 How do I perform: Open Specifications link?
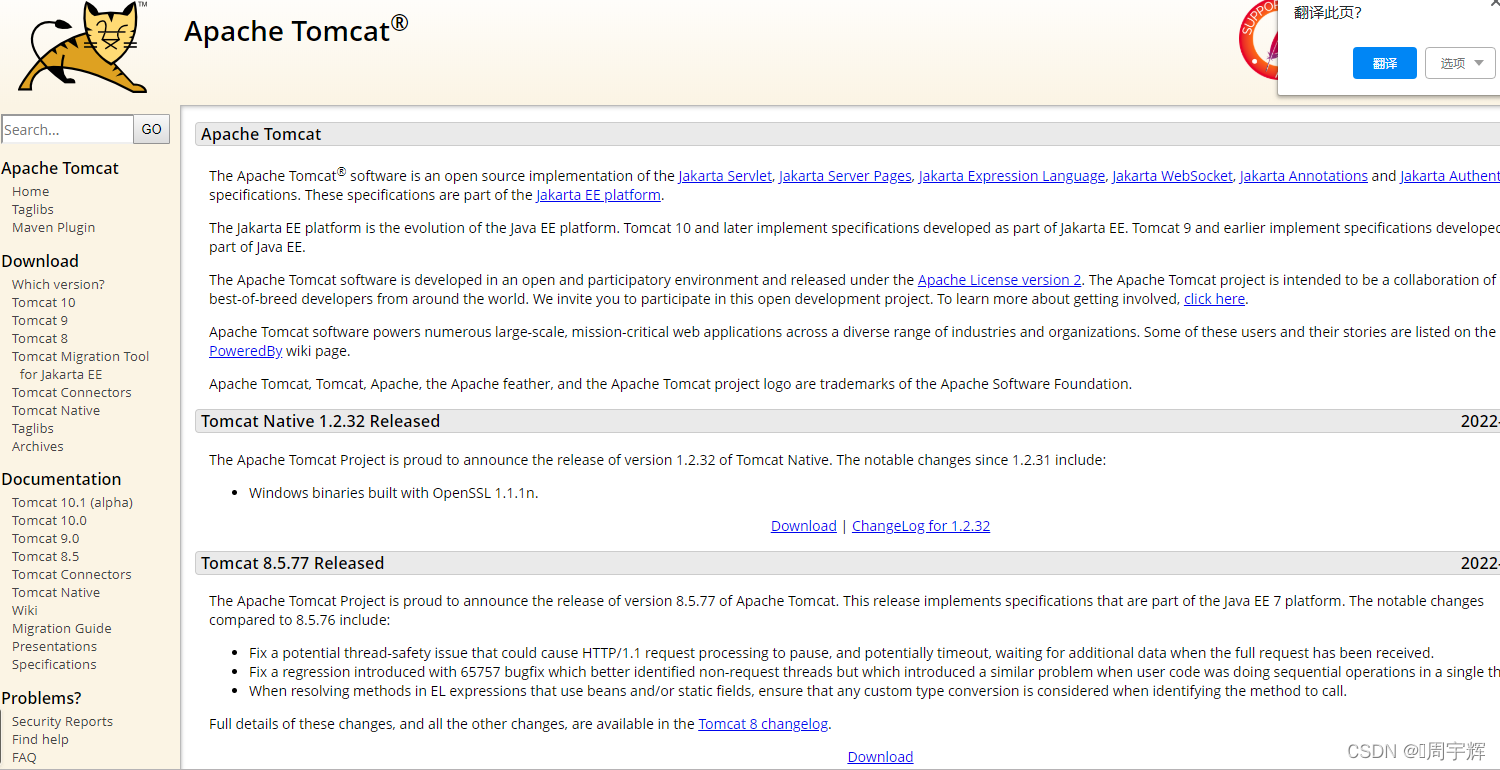54,665
